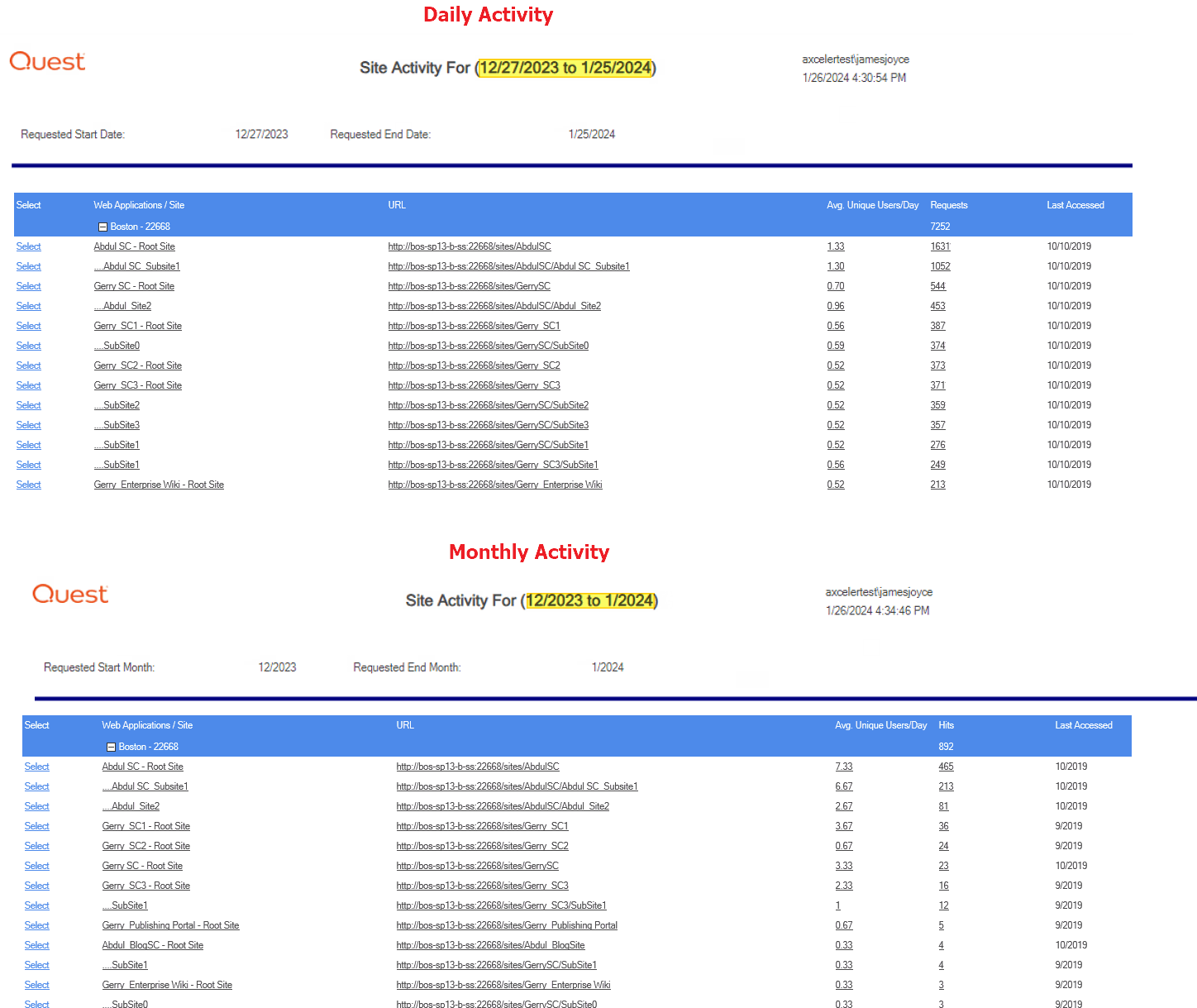Click the 465 hits value for Abdul SC monthly
This screenshot has height=1008, width=1197.
[946, 766]
